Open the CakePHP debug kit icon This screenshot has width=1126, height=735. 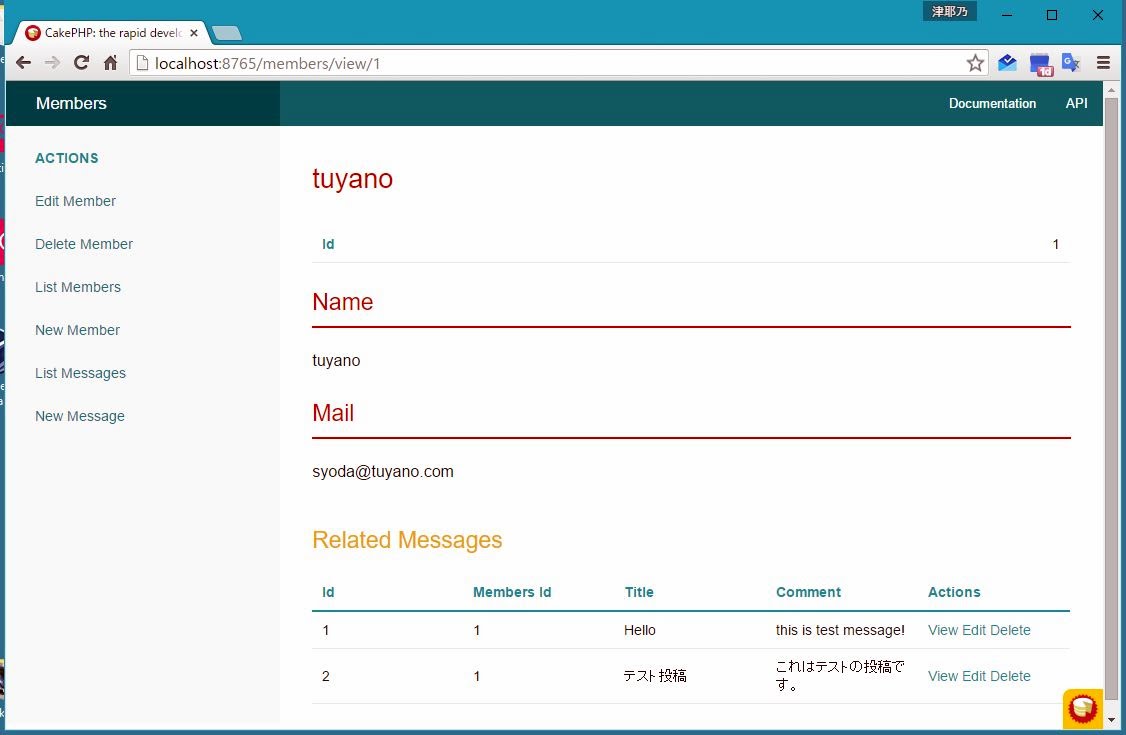pos(1082,708)
